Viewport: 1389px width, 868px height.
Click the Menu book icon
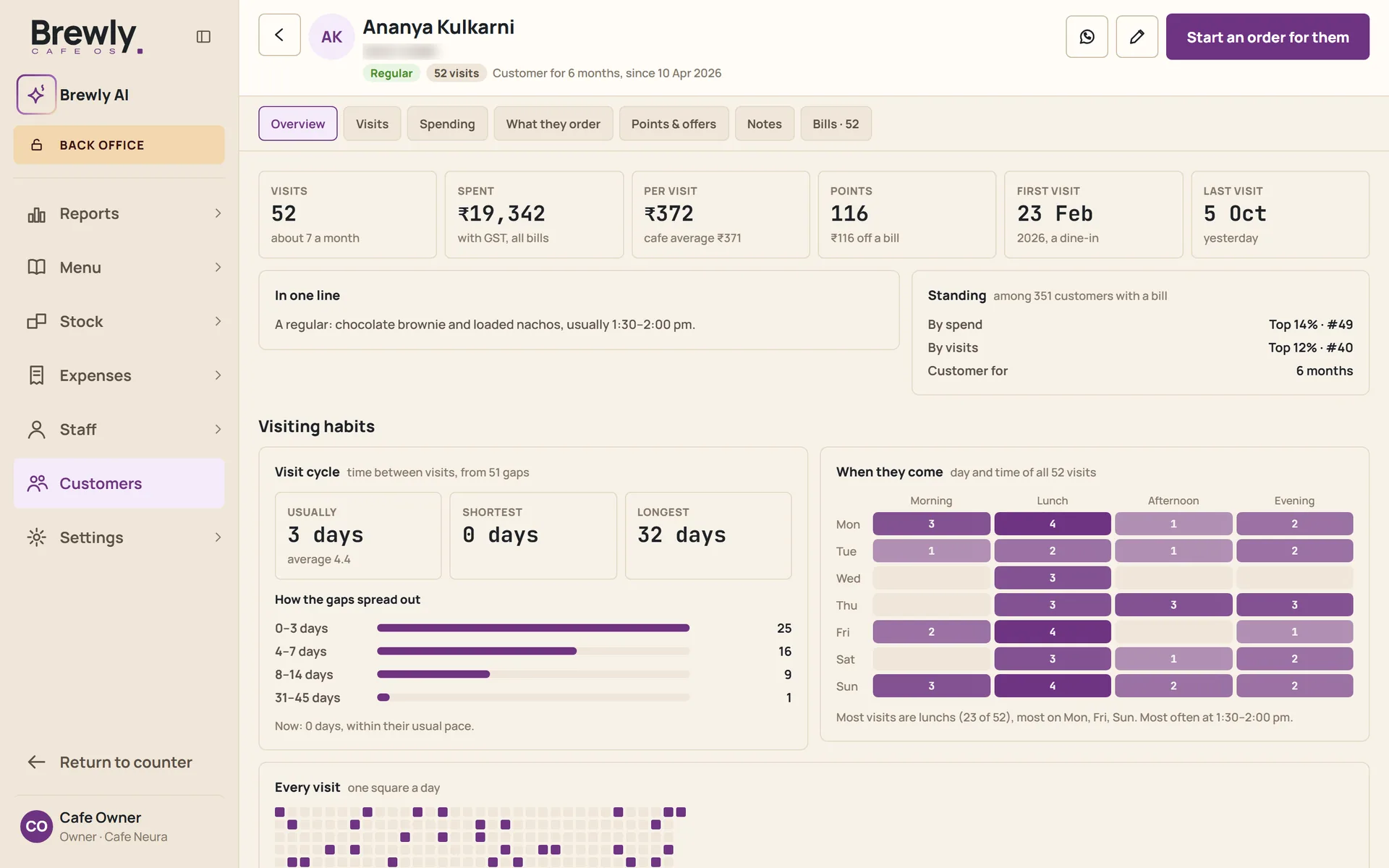(x=36, y=268)
